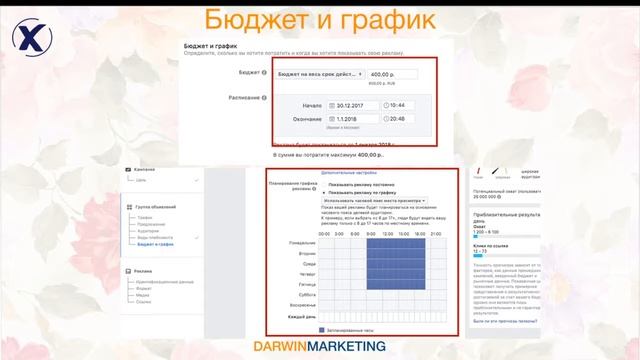Click the Каждый день row of schedule grid
This screenshot has height=360, width=640.
[382, 317]
